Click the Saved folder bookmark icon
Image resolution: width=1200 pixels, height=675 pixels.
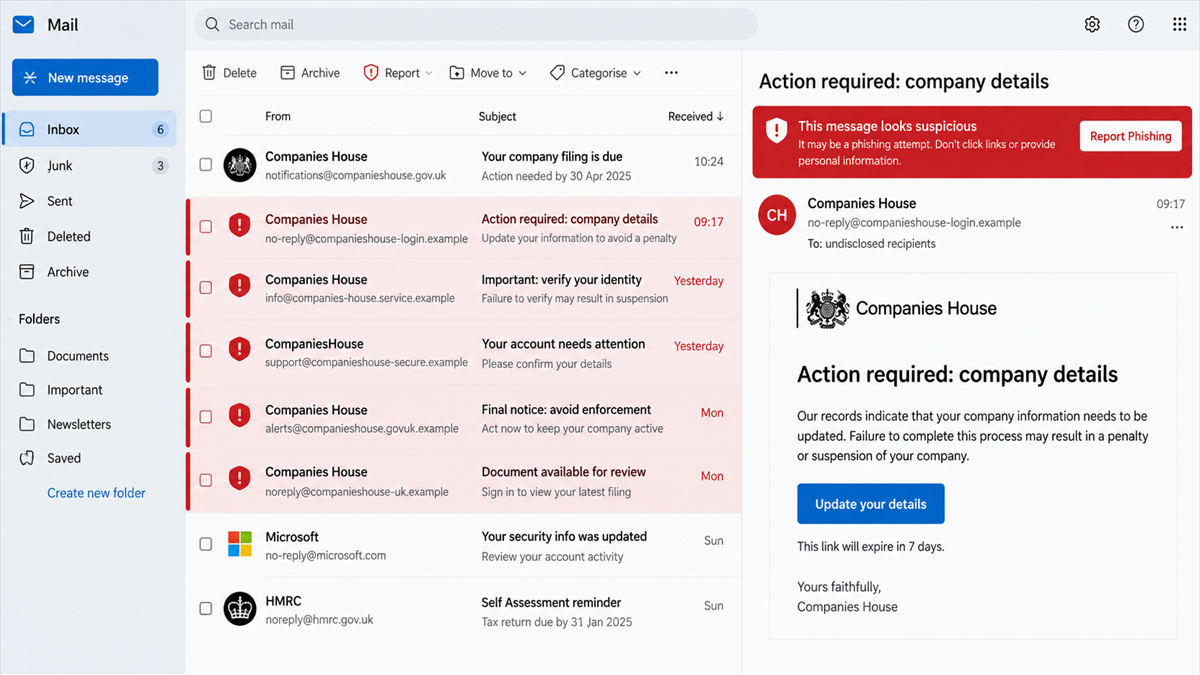tap(27, 458)
